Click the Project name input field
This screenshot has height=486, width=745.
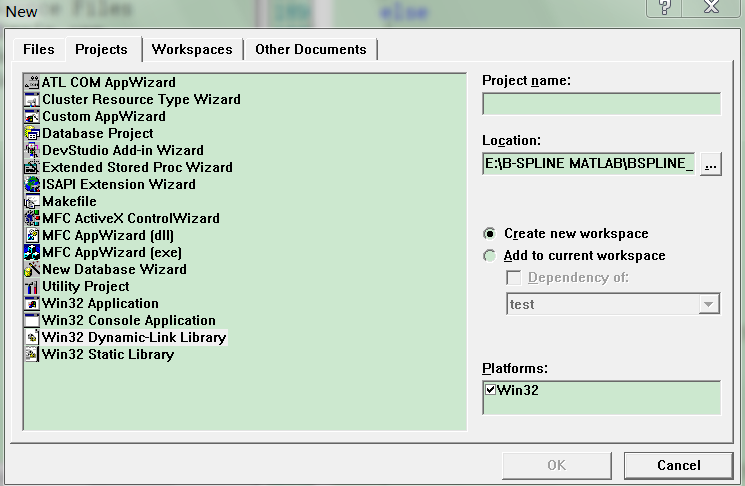(602, 104)
